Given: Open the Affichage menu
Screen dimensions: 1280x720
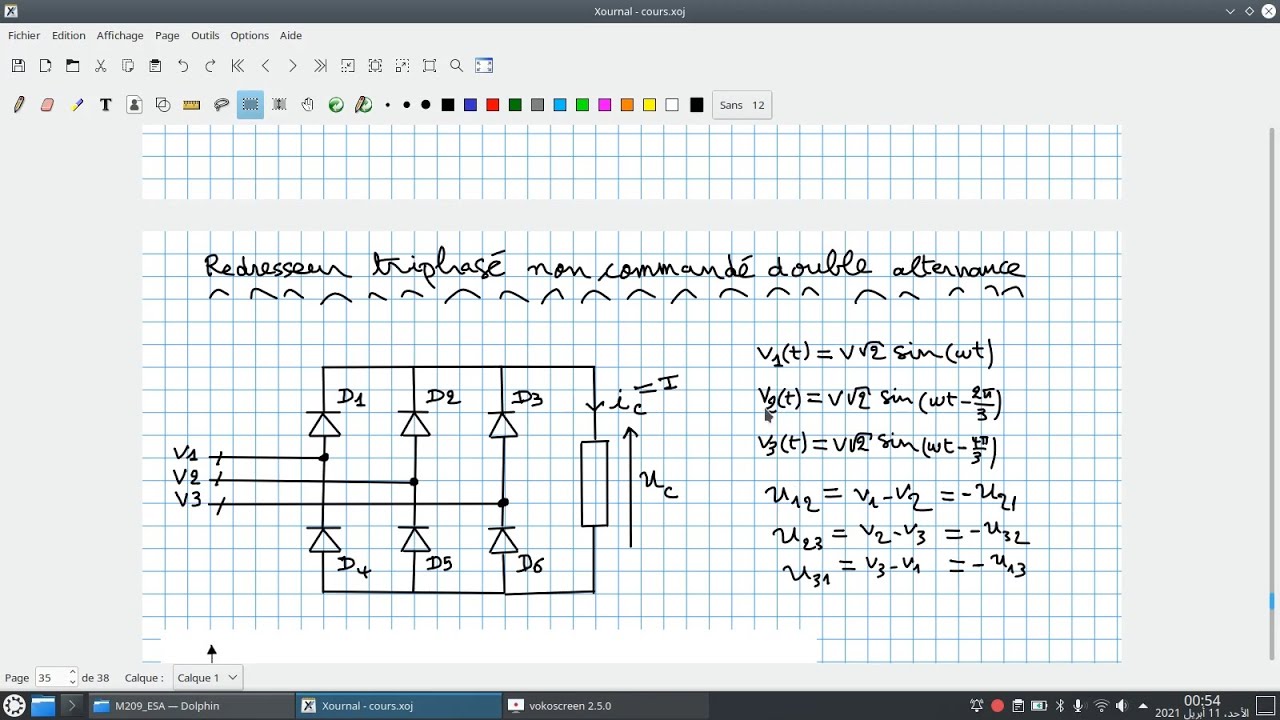Looking at the screenshot, I should tap(120, 35).
